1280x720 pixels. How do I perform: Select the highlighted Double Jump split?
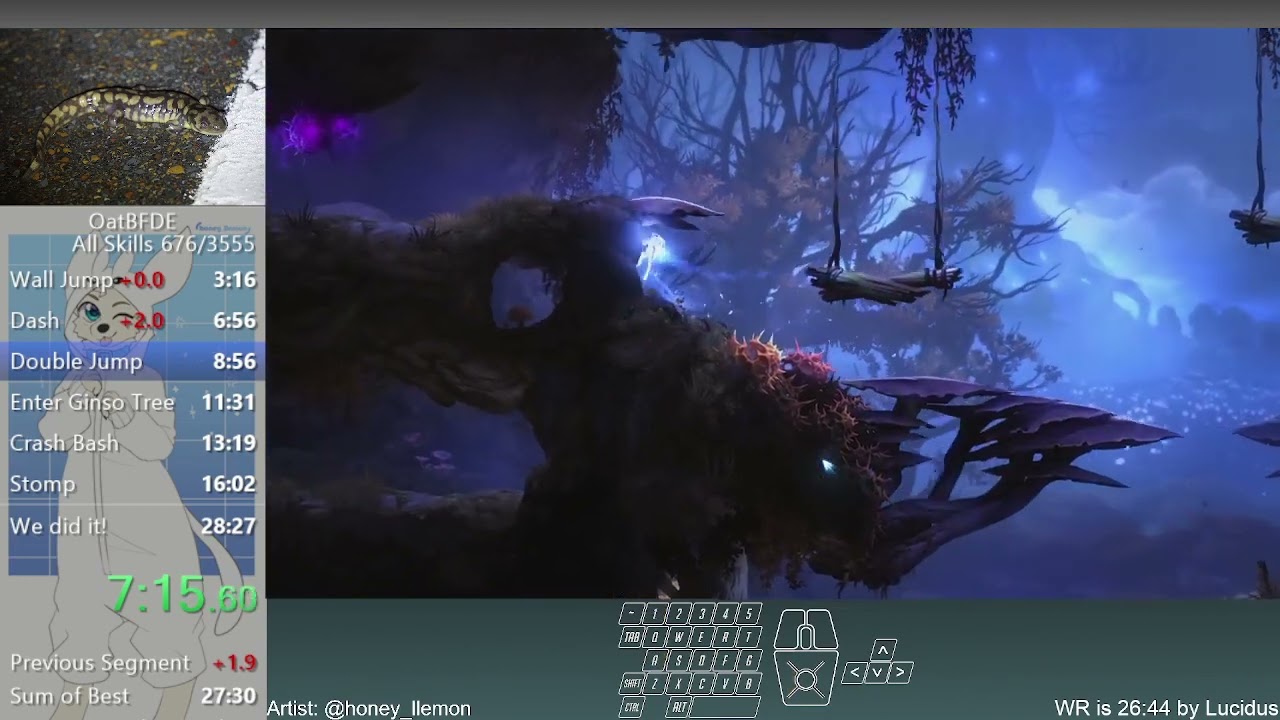132,362
